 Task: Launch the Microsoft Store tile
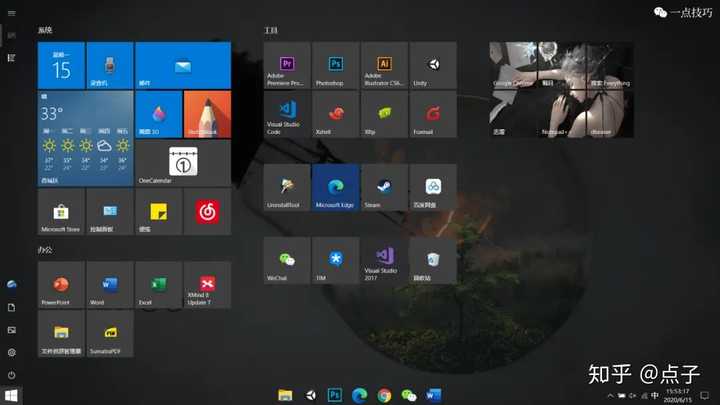pyautogui.click(x=61, y=212)
